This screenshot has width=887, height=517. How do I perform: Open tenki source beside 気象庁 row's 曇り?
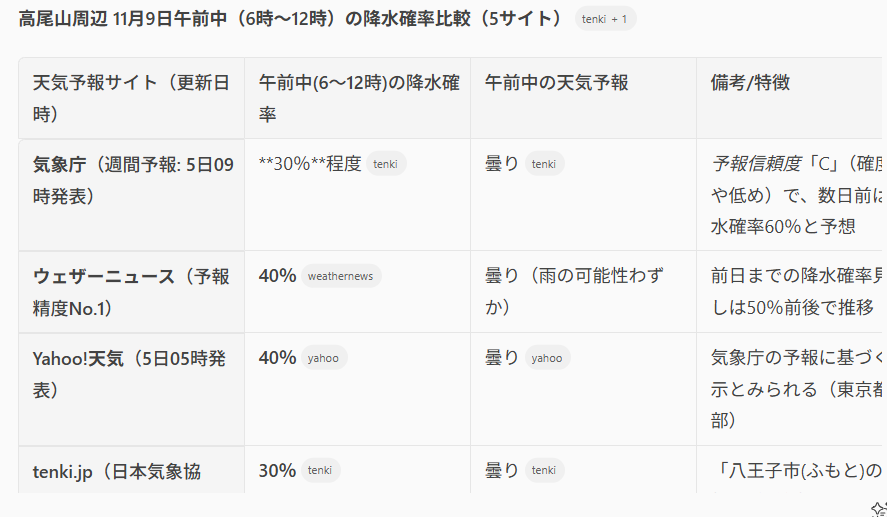coord(544,164)
